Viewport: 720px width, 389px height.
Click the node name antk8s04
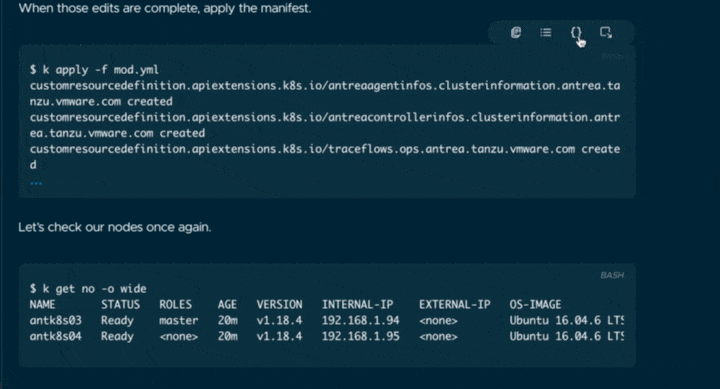(x=56, y=337)
